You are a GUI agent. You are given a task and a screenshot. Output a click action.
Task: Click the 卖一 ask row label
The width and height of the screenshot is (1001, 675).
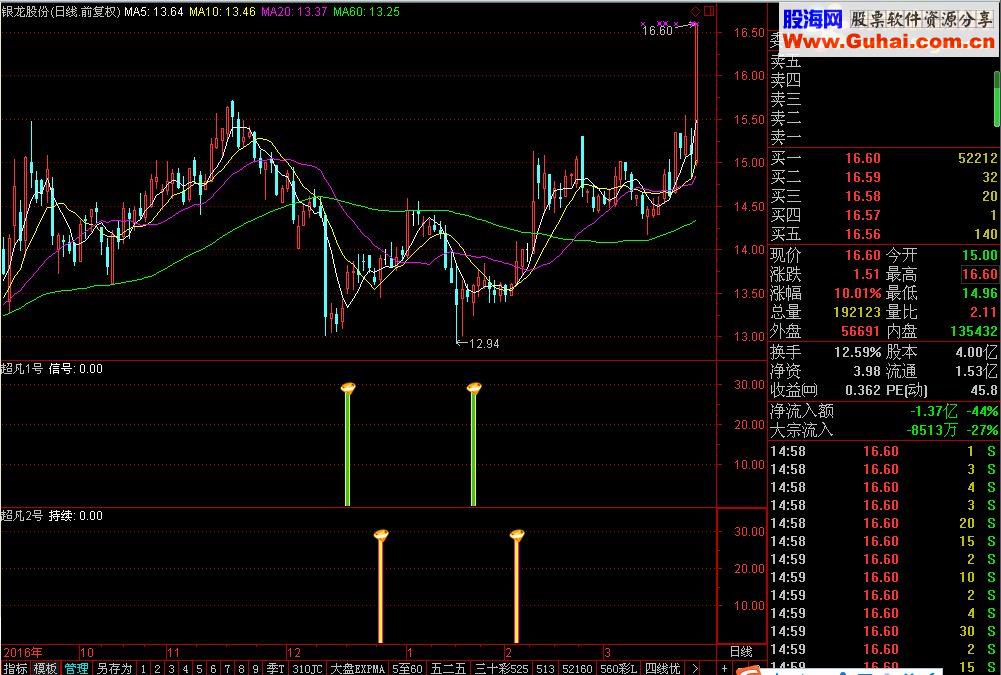[785, 137]
